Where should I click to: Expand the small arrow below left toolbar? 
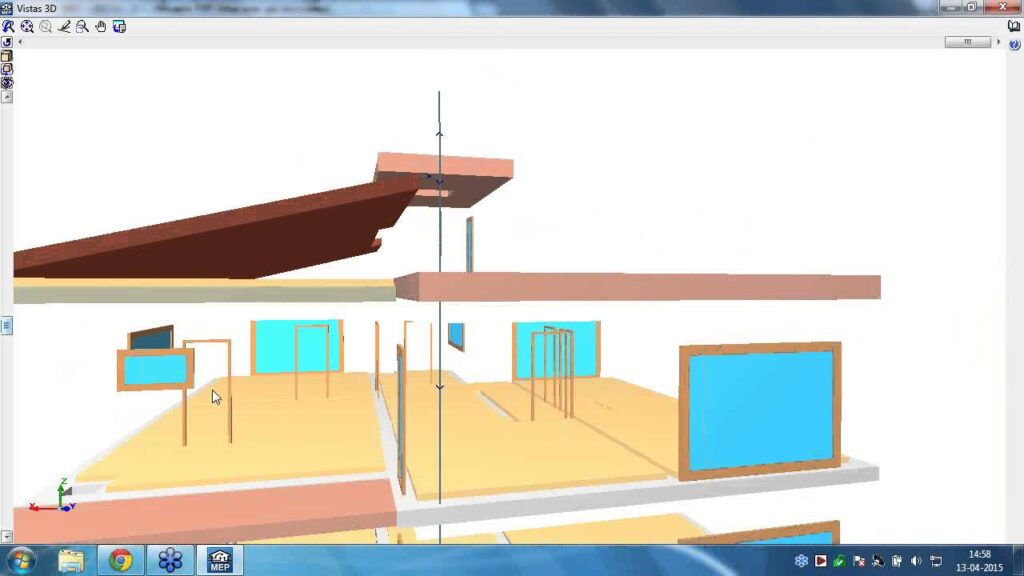[7, 97]
